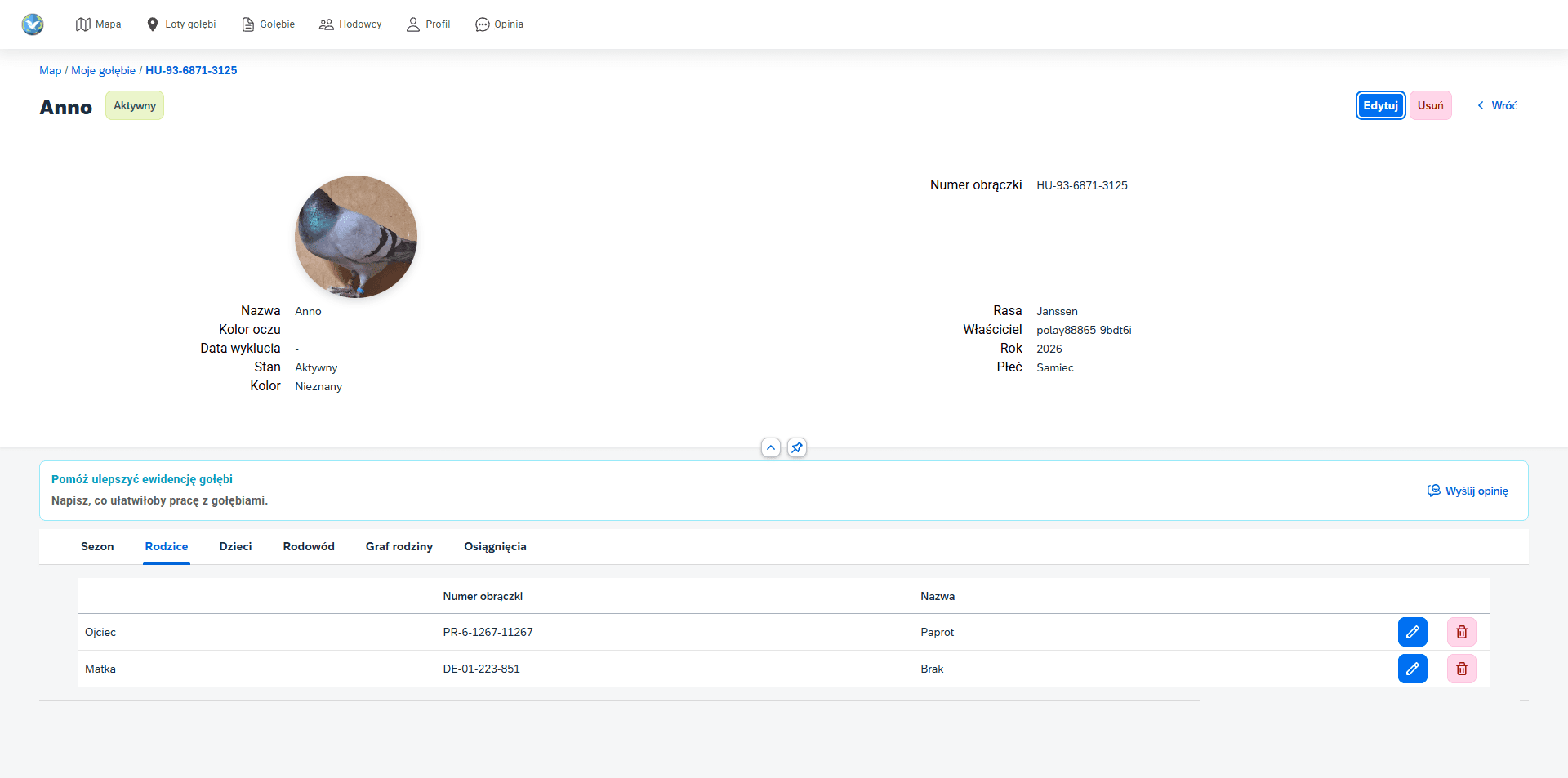The height and width of the screenshot is (778, 1568).
Task: Delete the Matka parent row with trash icon
Action: pyautogui.click(x=1462, y=669)
